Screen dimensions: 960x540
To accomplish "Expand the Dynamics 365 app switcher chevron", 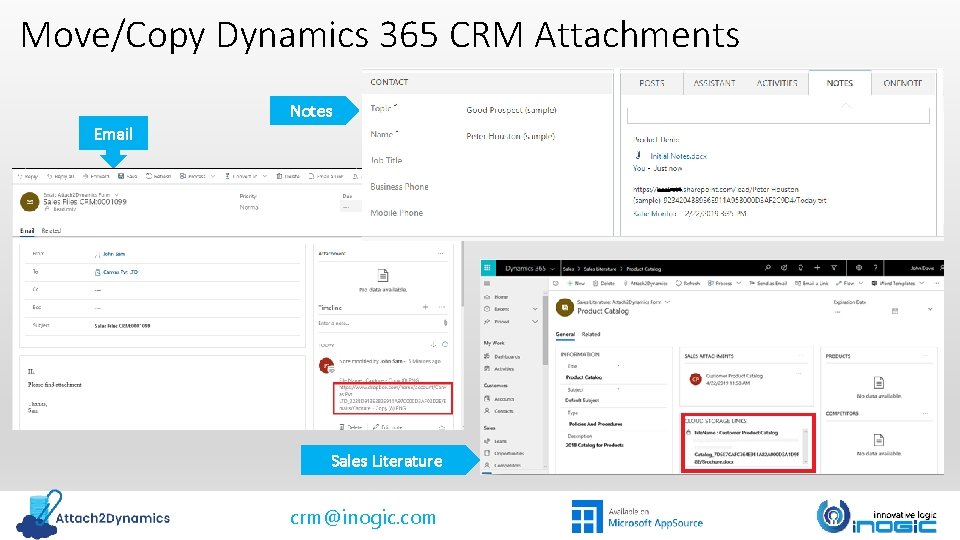I will [x=552, y=268].
